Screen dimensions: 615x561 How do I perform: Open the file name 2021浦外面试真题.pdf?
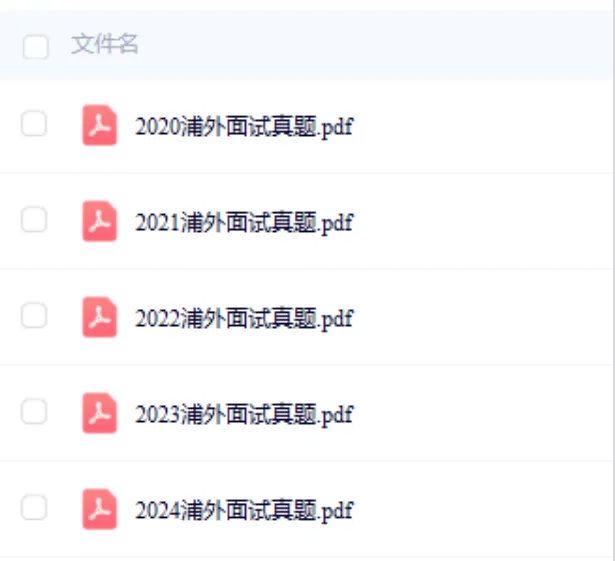(244, 222)
